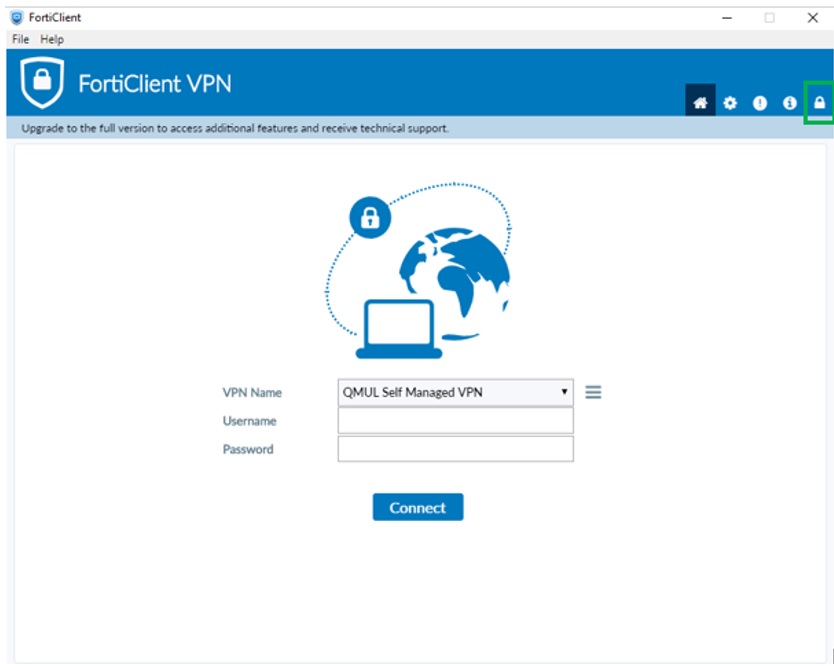Open the About info icon
The width and height of the screenshot is (834, 666).
[x=789, y=103]
